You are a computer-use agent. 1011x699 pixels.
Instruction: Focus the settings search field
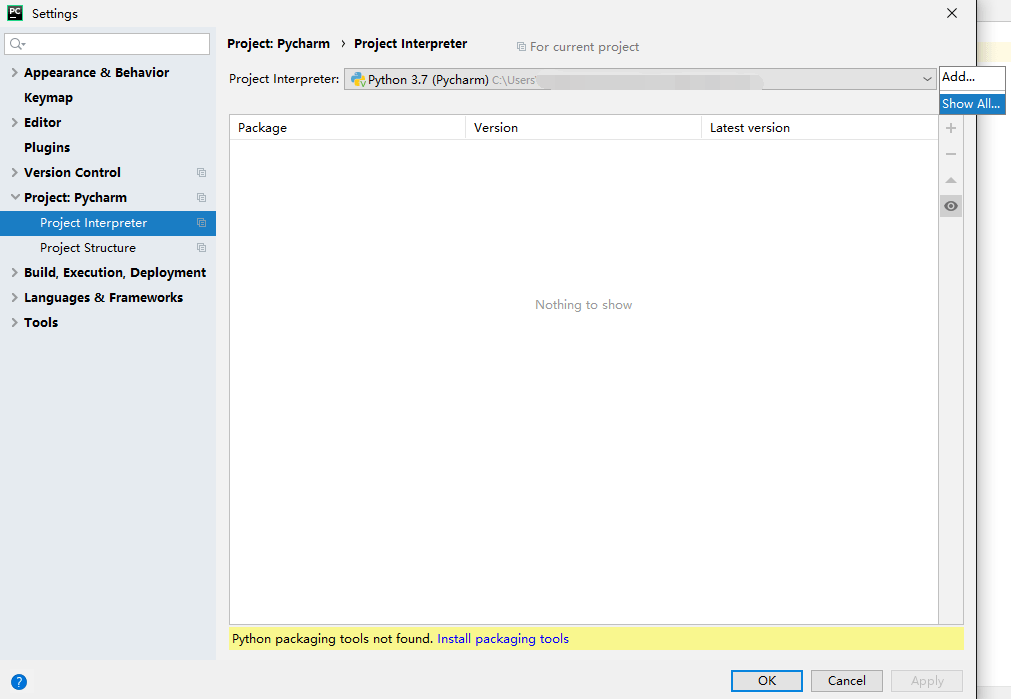115,44
